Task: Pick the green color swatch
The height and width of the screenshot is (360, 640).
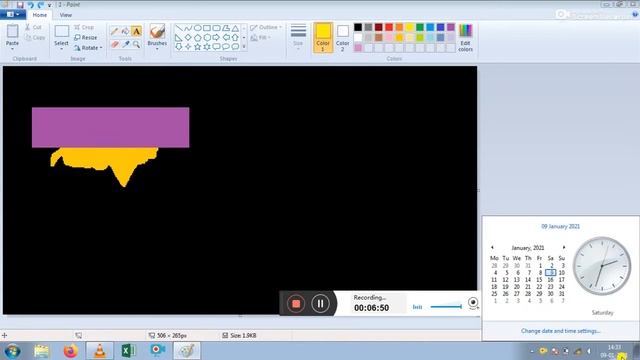Action: (x=420, y=27)
